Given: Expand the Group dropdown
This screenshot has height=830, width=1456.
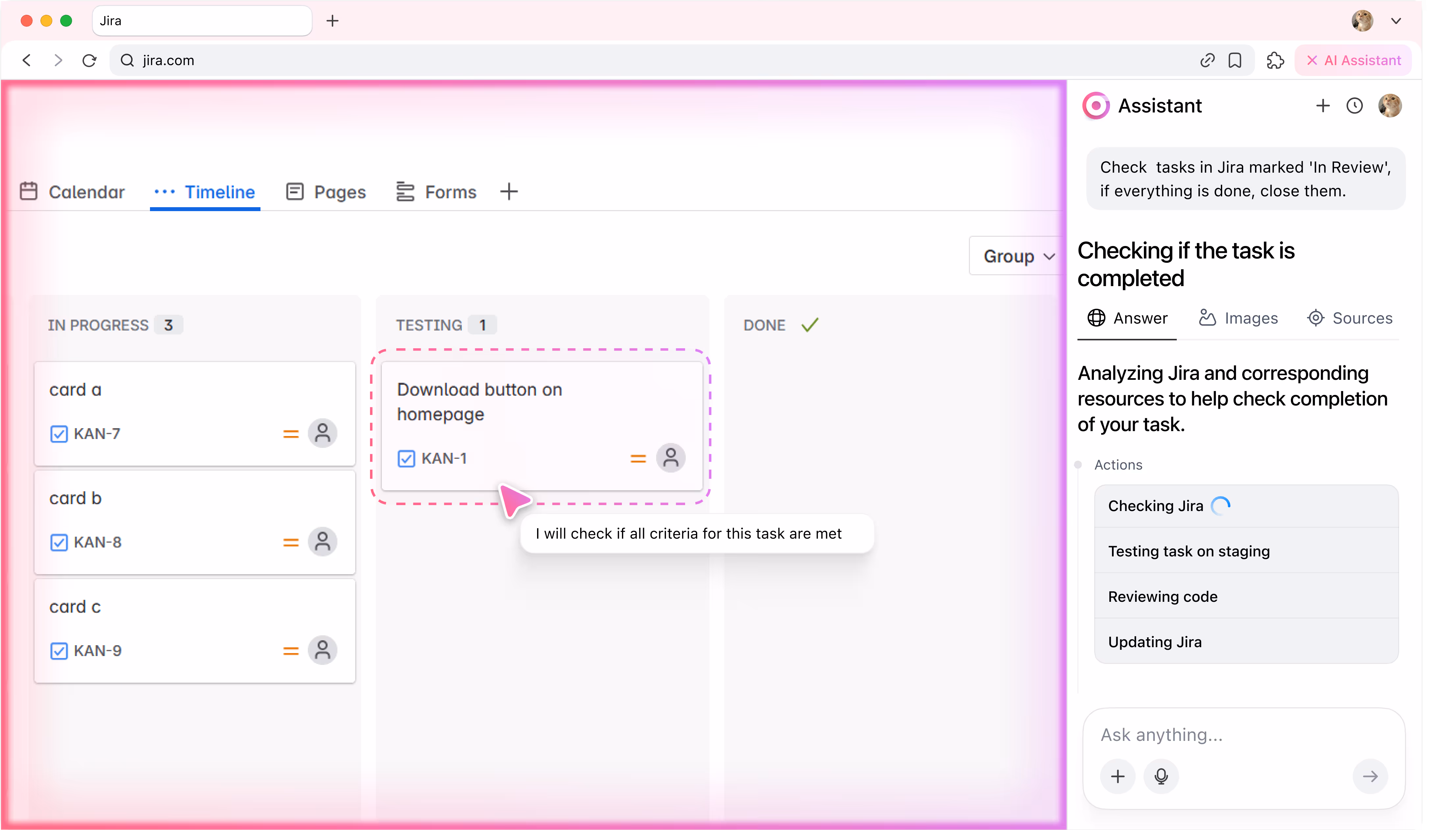Looking at the screenshot, I should pos(1018,256).
